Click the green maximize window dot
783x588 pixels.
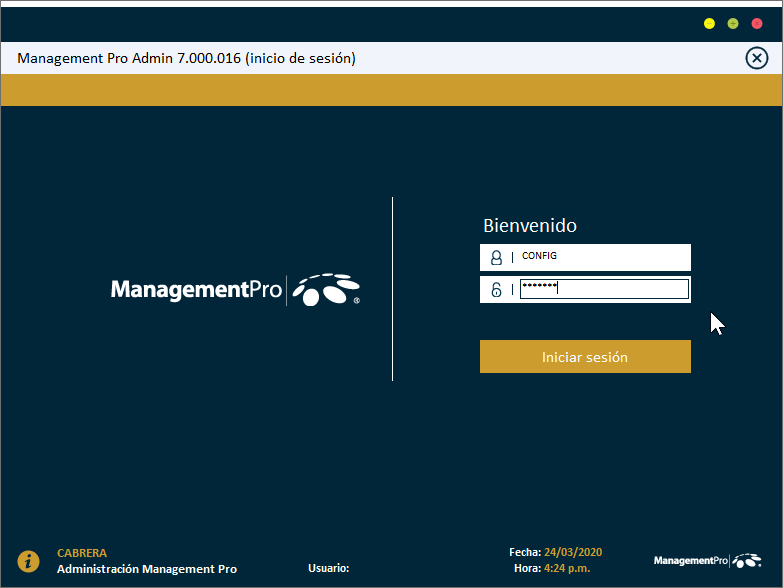click(733, 23)
